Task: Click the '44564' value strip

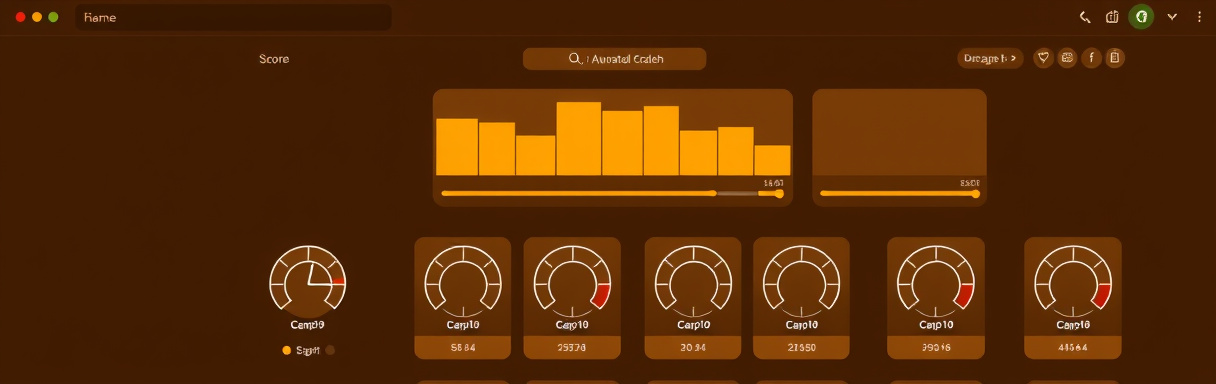Action: point(1073,348)
